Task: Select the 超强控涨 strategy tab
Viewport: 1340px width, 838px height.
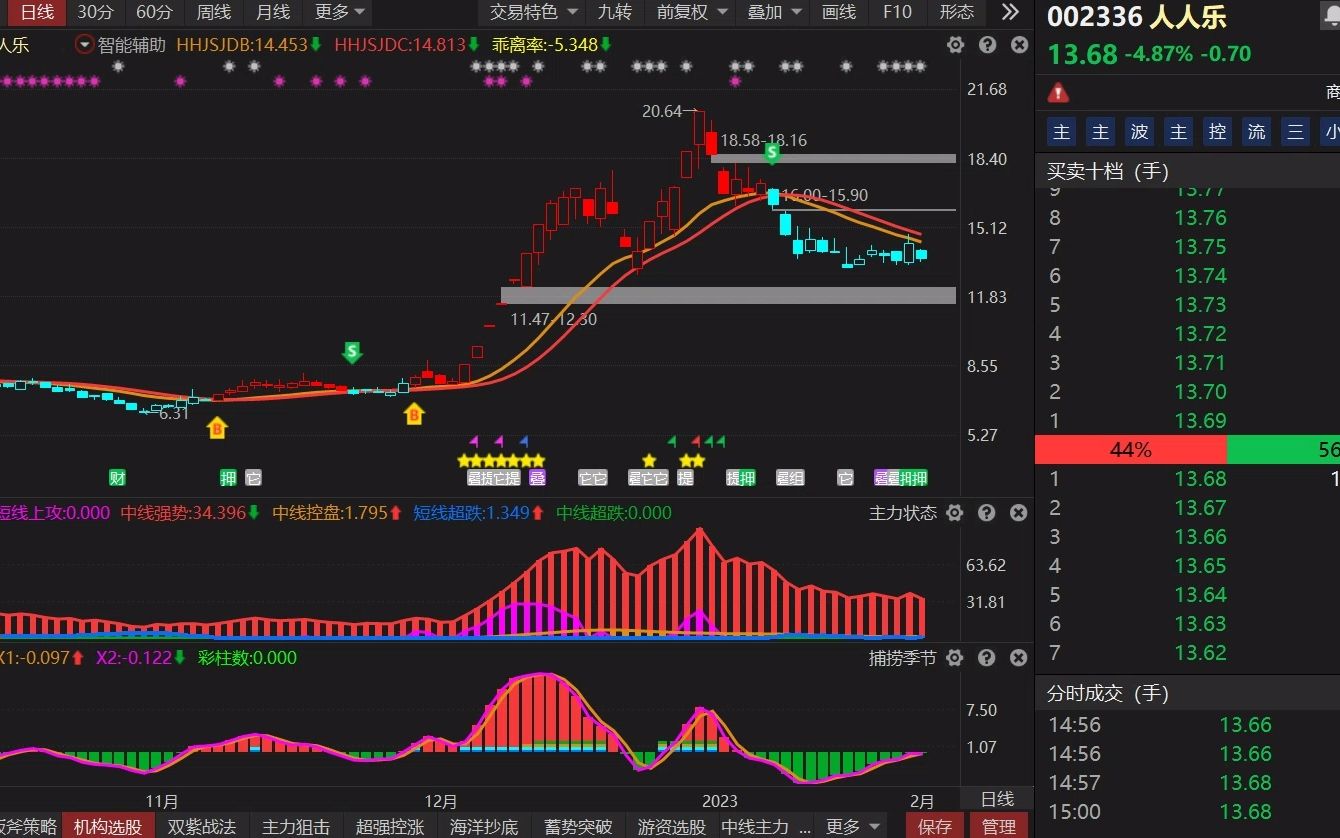Action: [390, 826]
